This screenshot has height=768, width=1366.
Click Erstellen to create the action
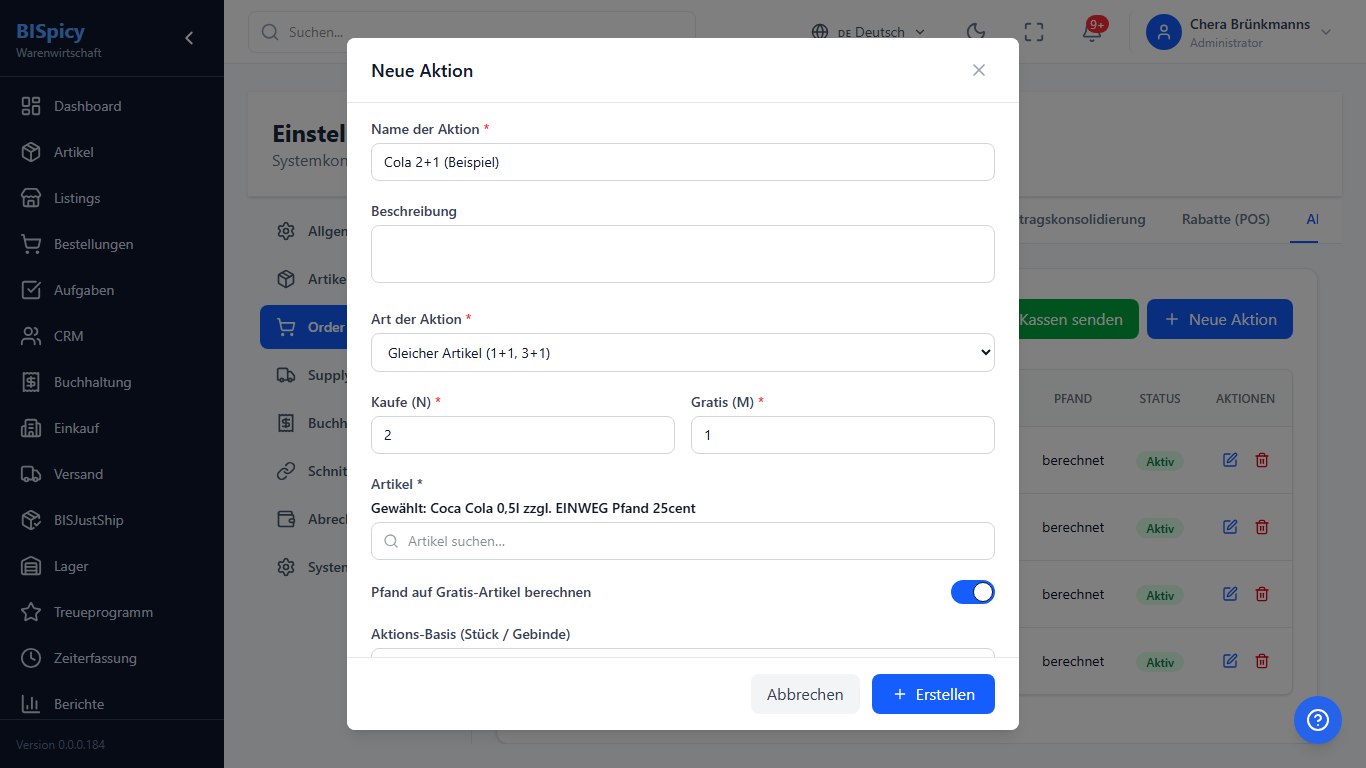coord(933,694)
